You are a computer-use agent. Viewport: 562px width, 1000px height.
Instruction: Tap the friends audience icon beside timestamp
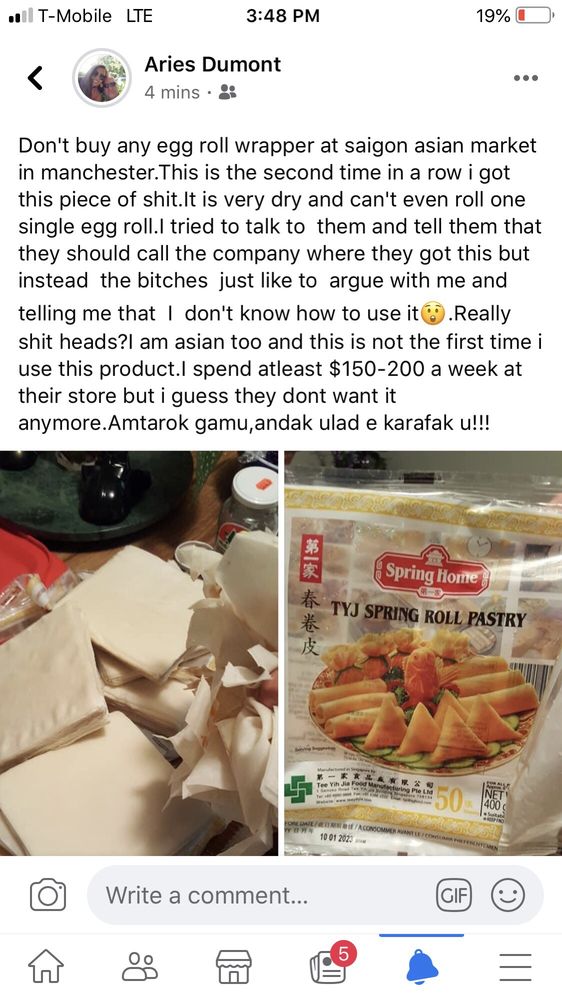tap(227, 93)
